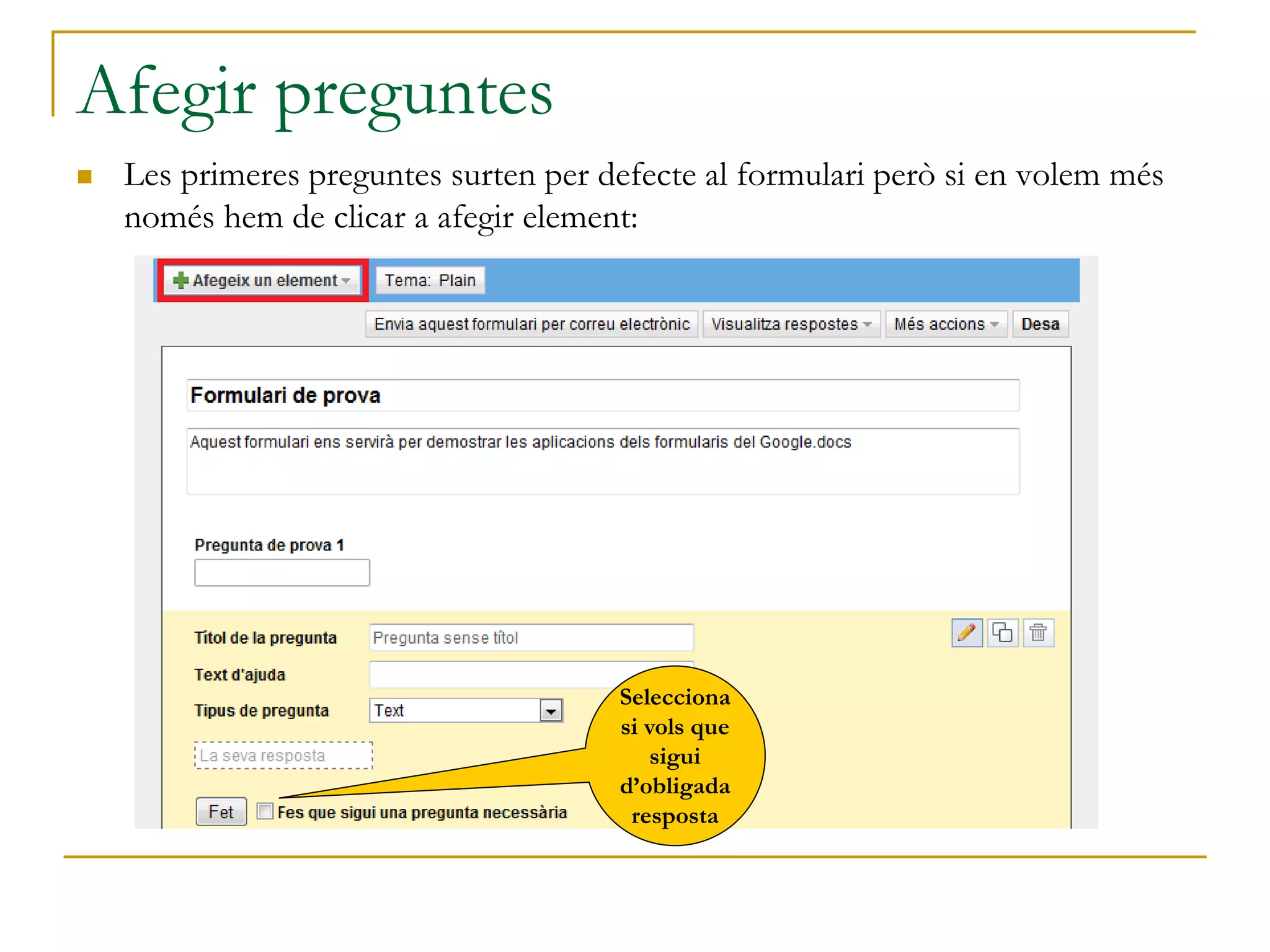The width and height of the screenshot is (1270, 952).
Task: Click the trash delete icon
Action: 1038,633
